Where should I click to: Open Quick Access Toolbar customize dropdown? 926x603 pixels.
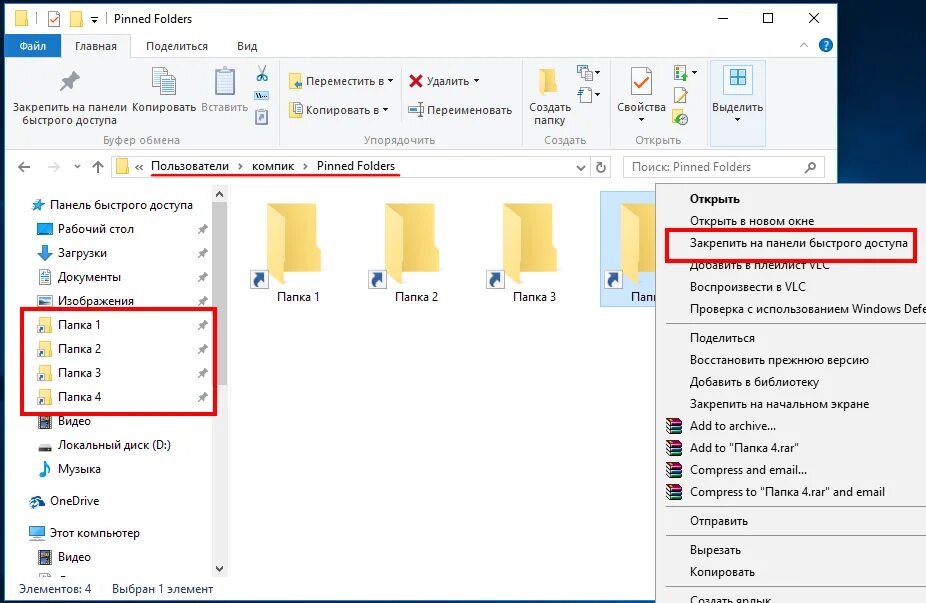click(94, 20)
